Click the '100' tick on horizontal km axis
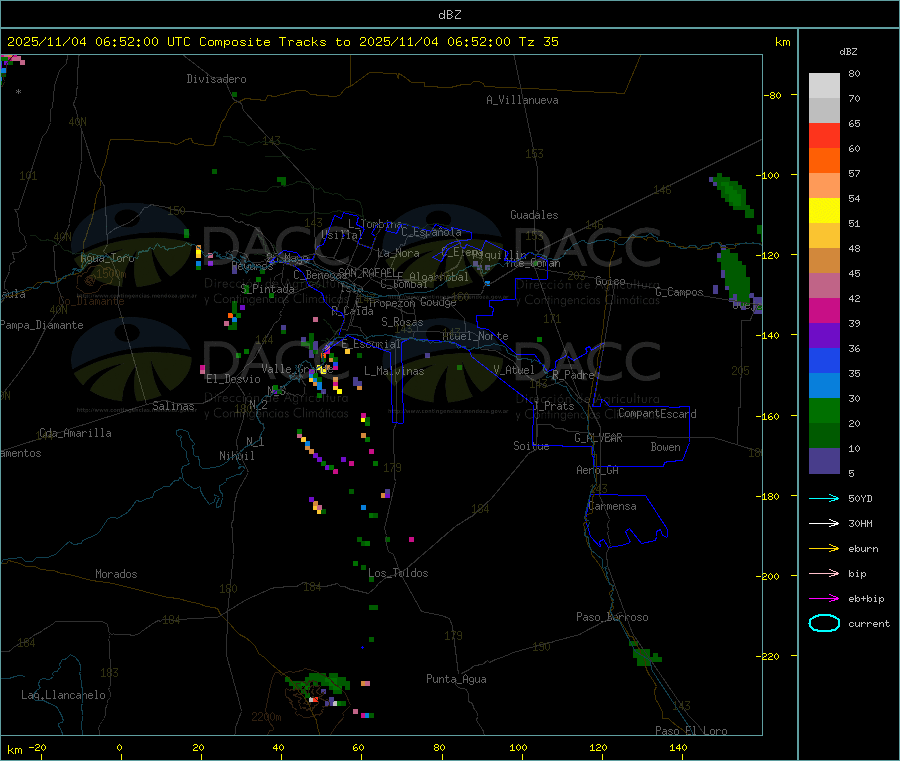The height and width of the screenshot is (761, 900). 518,747
